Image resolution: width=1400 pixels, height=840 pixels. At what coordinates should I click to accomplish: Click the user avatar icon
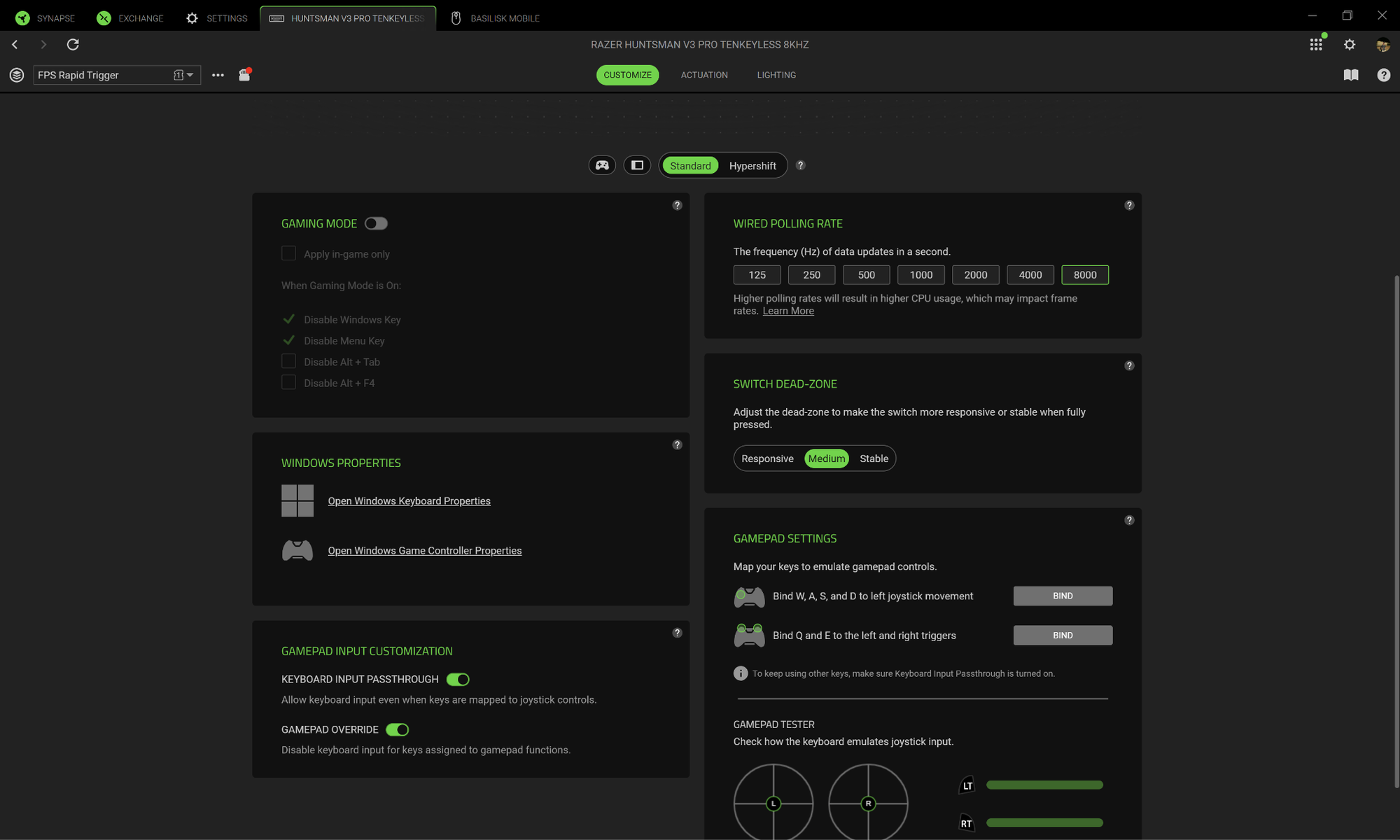coord(1382,45)
